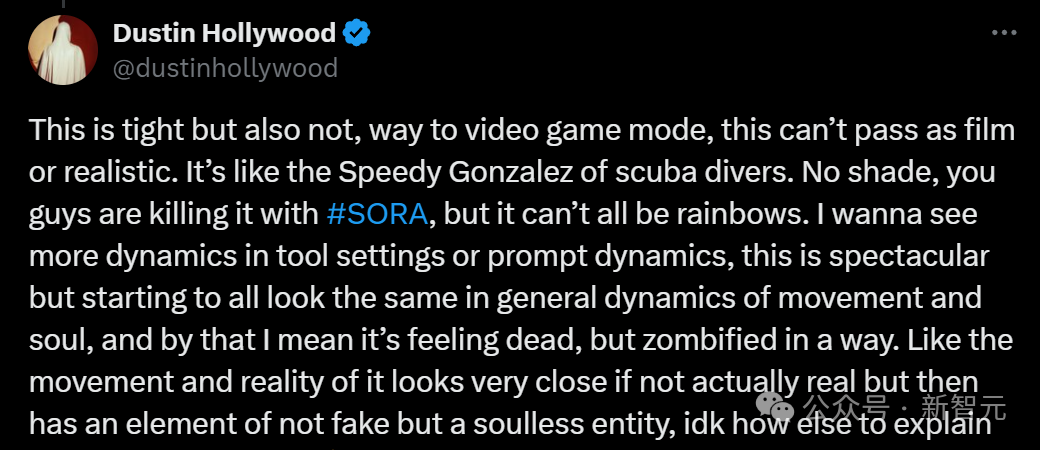Click the Dustin Hollywood display name
Viewport: 1040px width, 450px height.
point(223,33)
